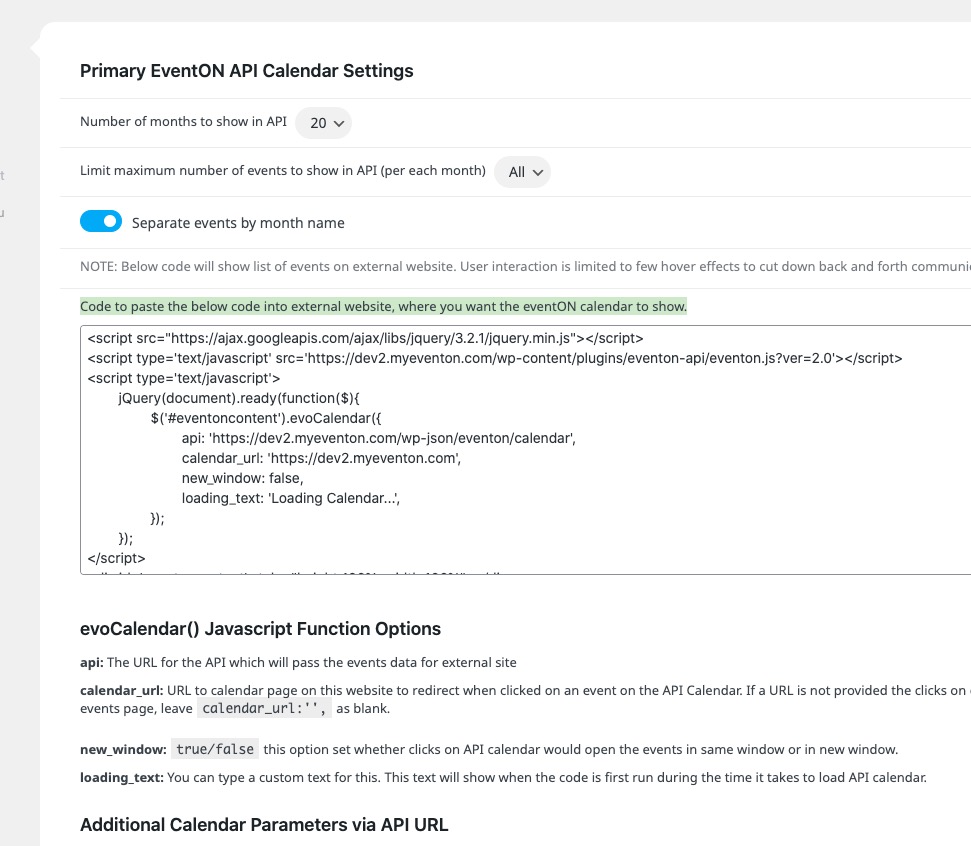Click the calendar_url:'', inline code snippet

(264, 708)
